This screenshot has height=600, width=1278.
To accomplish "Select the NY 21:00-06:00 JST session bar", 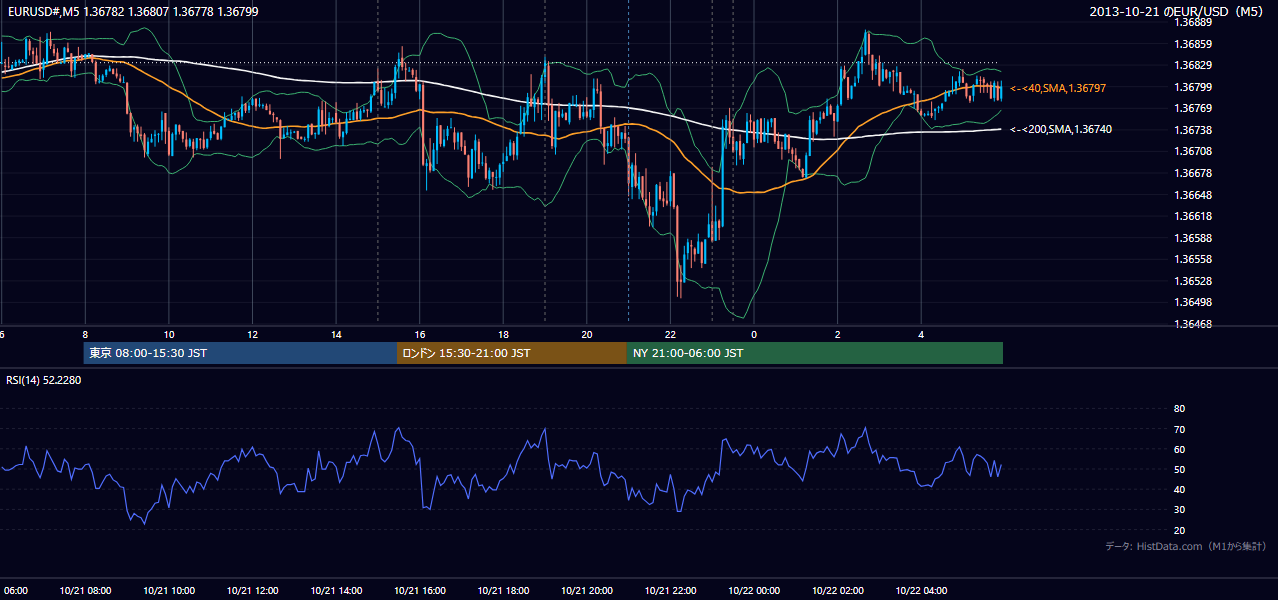I will click(x=815, y=353).
